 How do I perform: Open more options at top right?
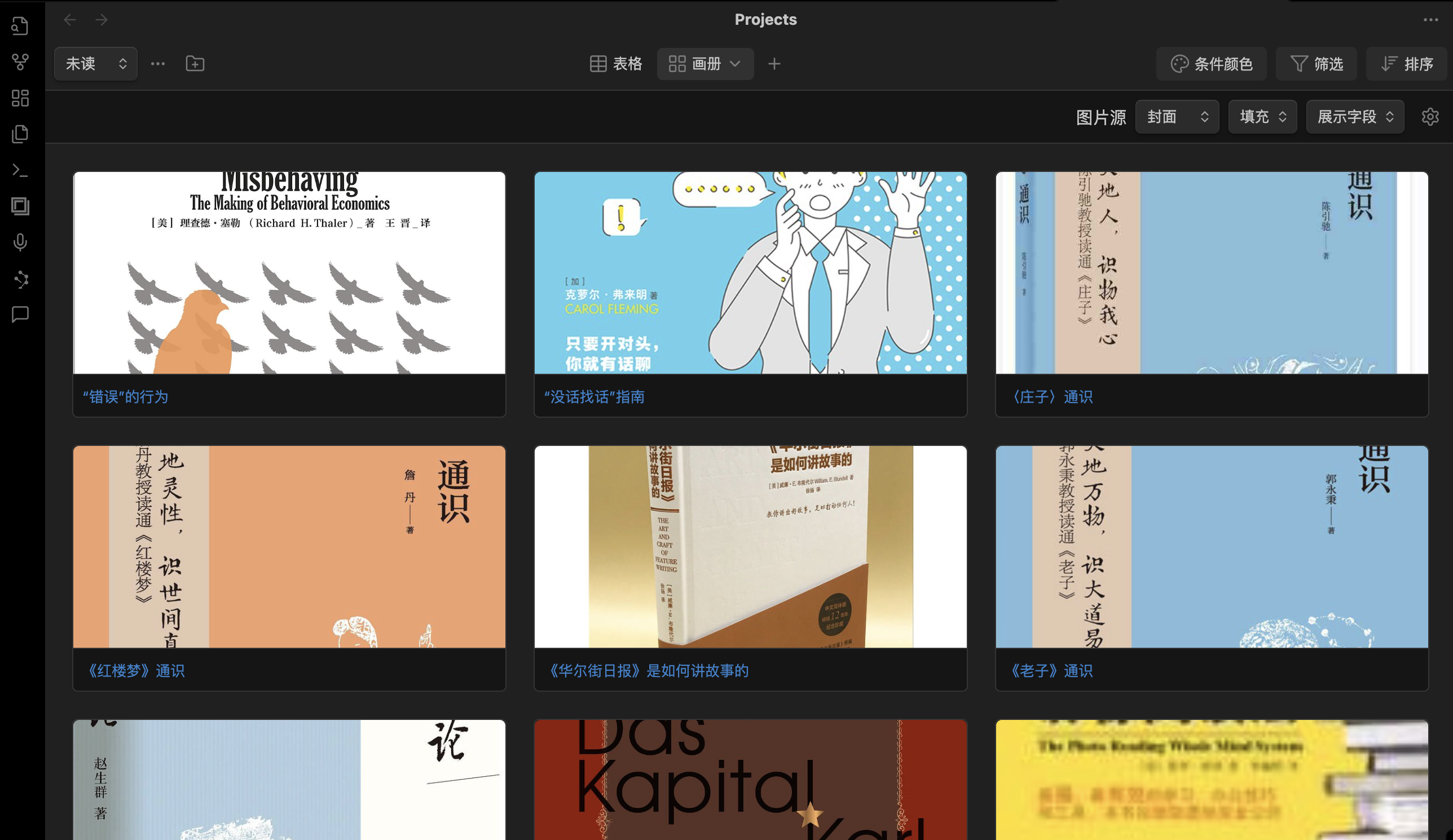click(1430, 20)
